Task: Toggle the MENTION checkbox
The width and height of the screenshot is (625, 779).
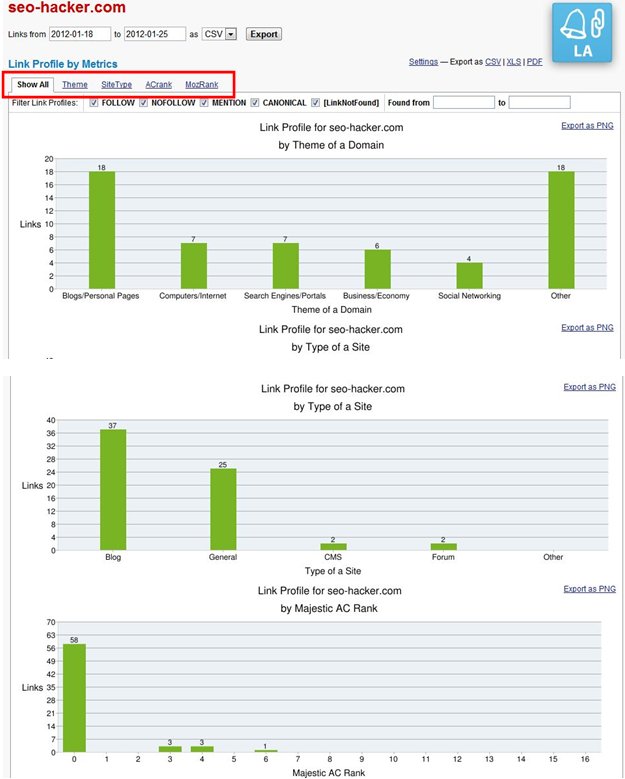Action: pyautogui.click(x=204, y=102)
